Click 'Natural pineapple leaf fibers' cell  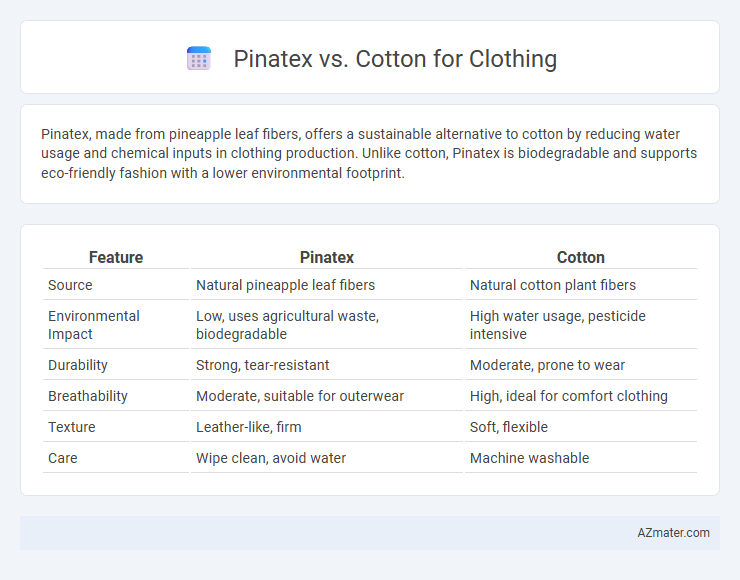[x=327, y=285]
